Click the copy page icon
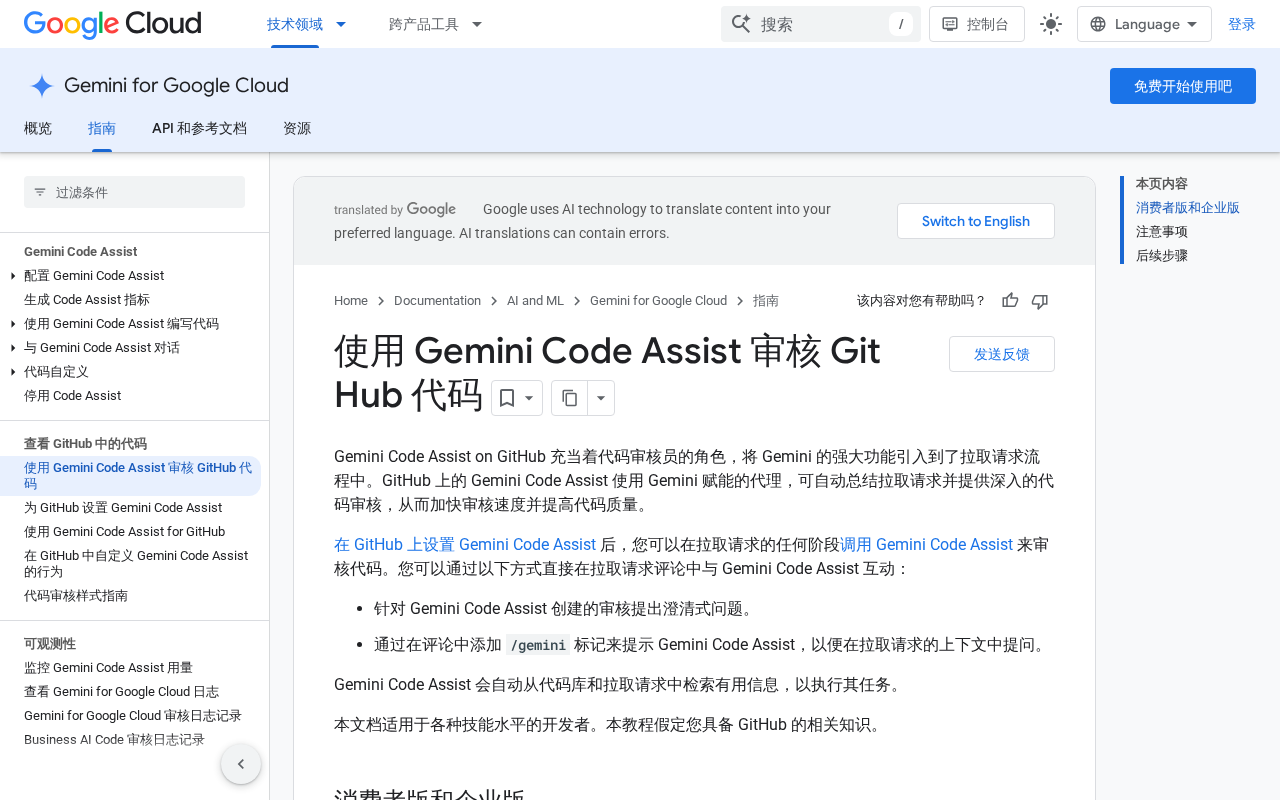1280x800 pixels. tap(570, 398)
